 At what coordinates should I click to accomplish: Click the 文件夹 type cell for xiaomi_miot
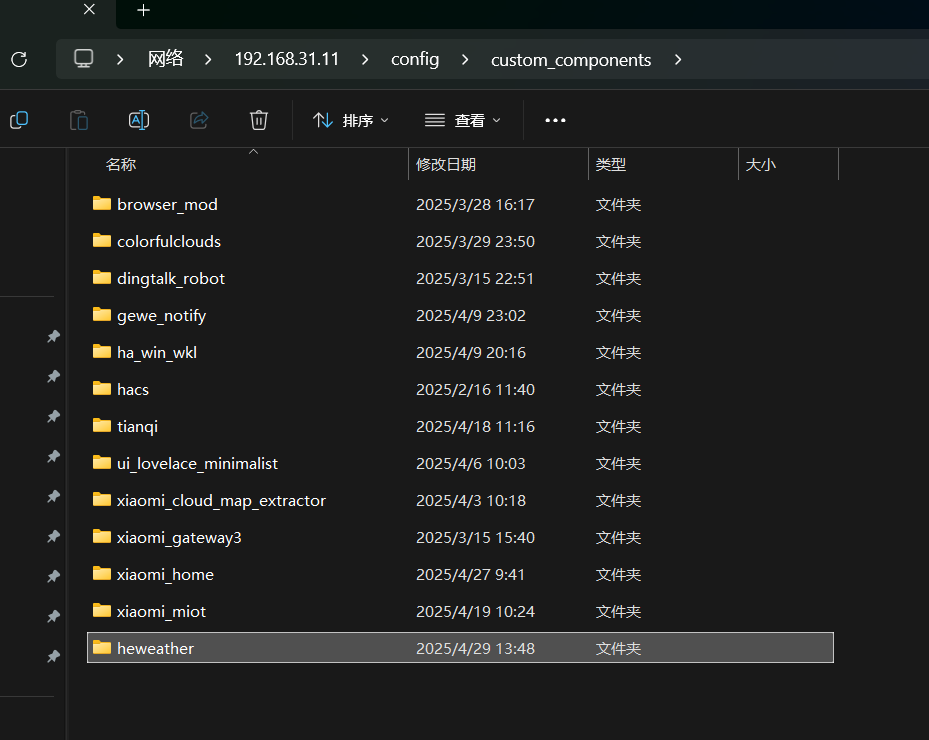(618, 611)
